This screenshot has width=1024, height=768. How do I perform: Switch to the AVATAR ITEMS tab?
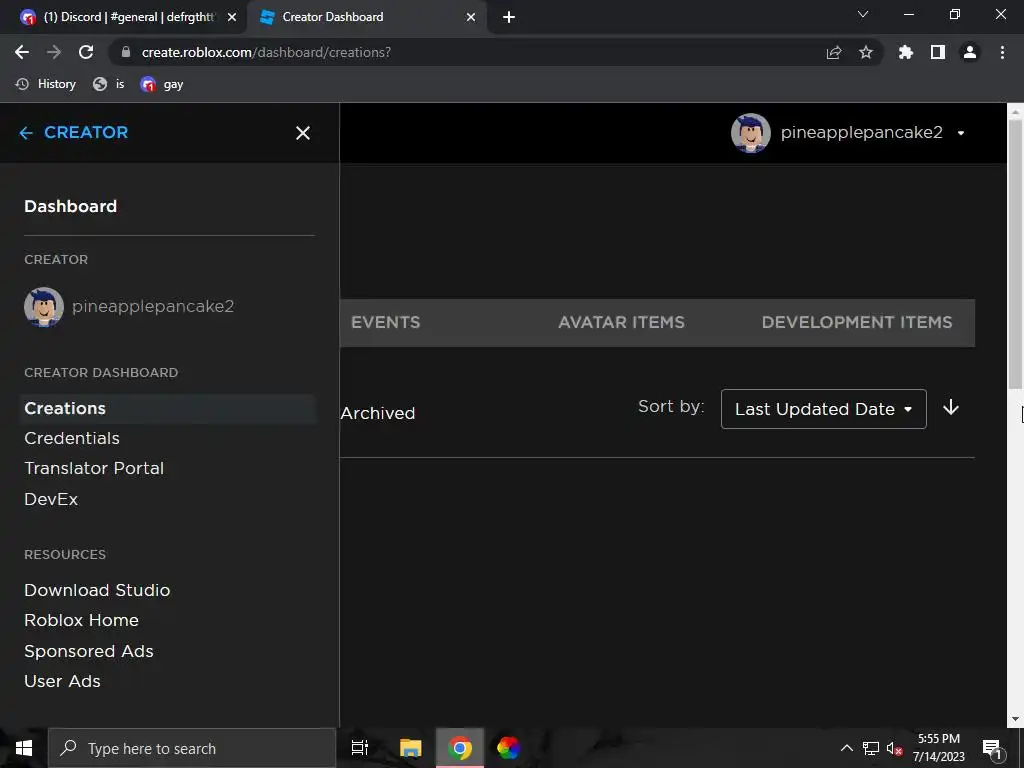(621, 323)
